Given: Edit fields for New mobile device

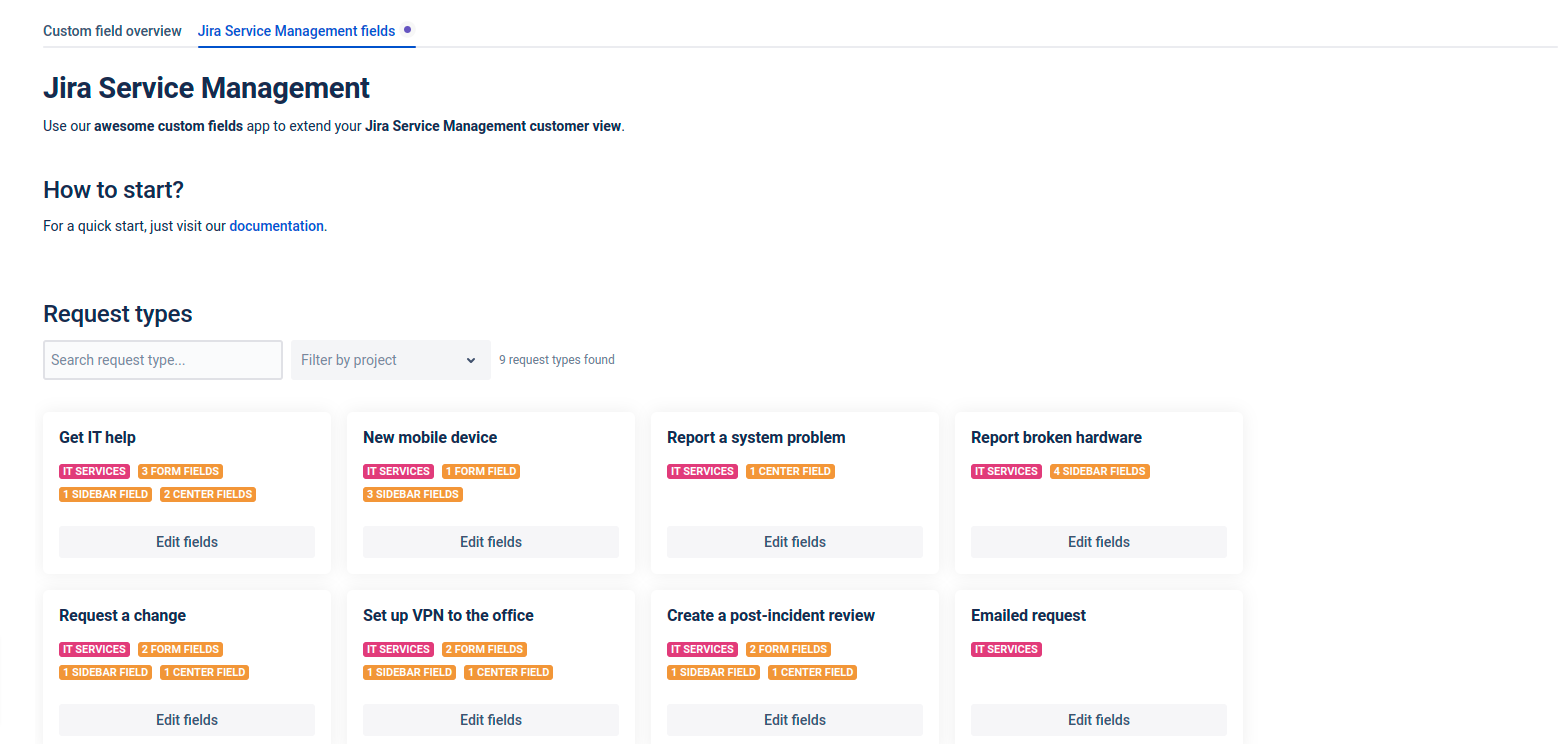Looking at the screenshot, I should (491, 542).
